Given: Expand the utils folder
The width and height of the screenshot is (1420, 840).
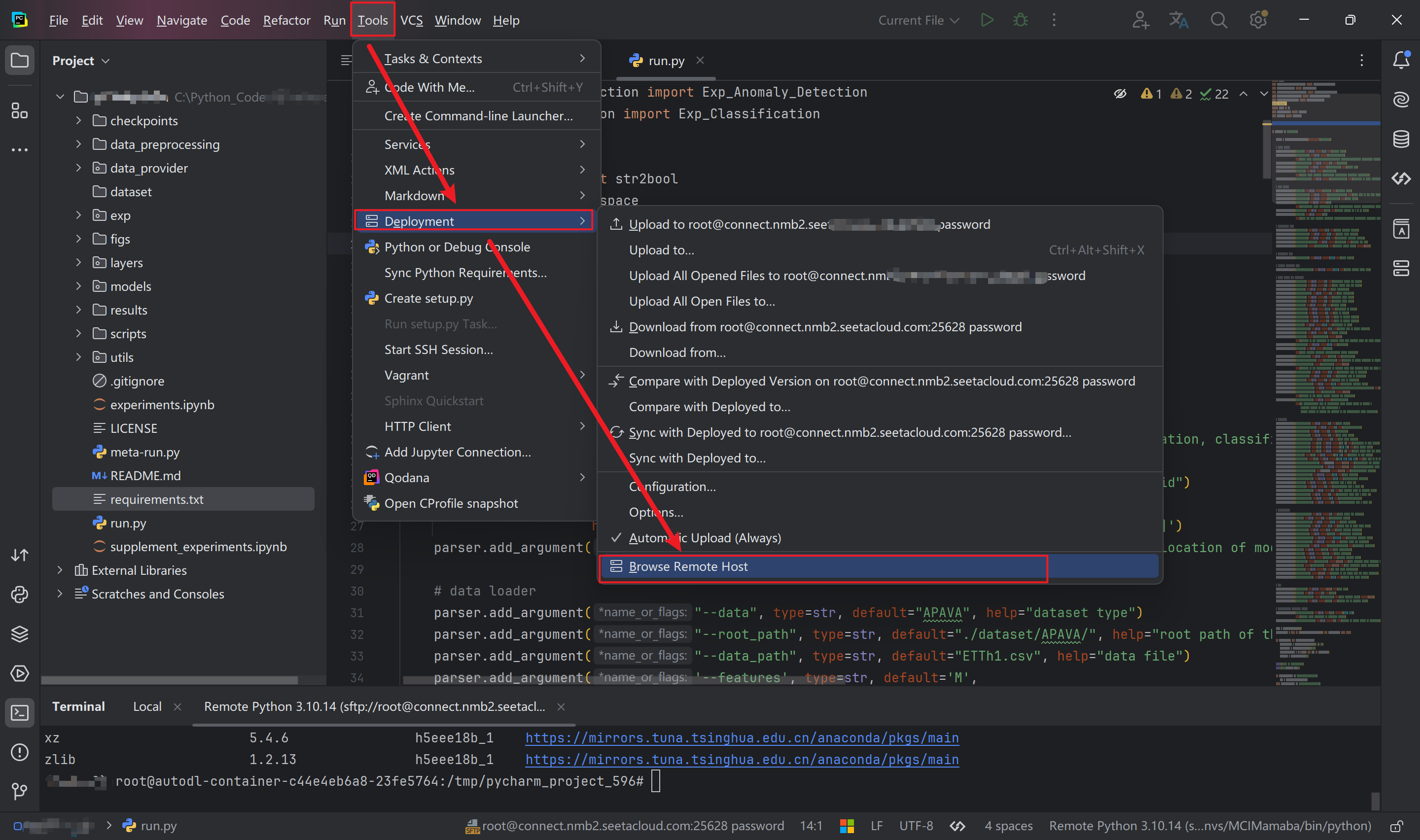Looking at the screenshot, I should tap(79, 357).
